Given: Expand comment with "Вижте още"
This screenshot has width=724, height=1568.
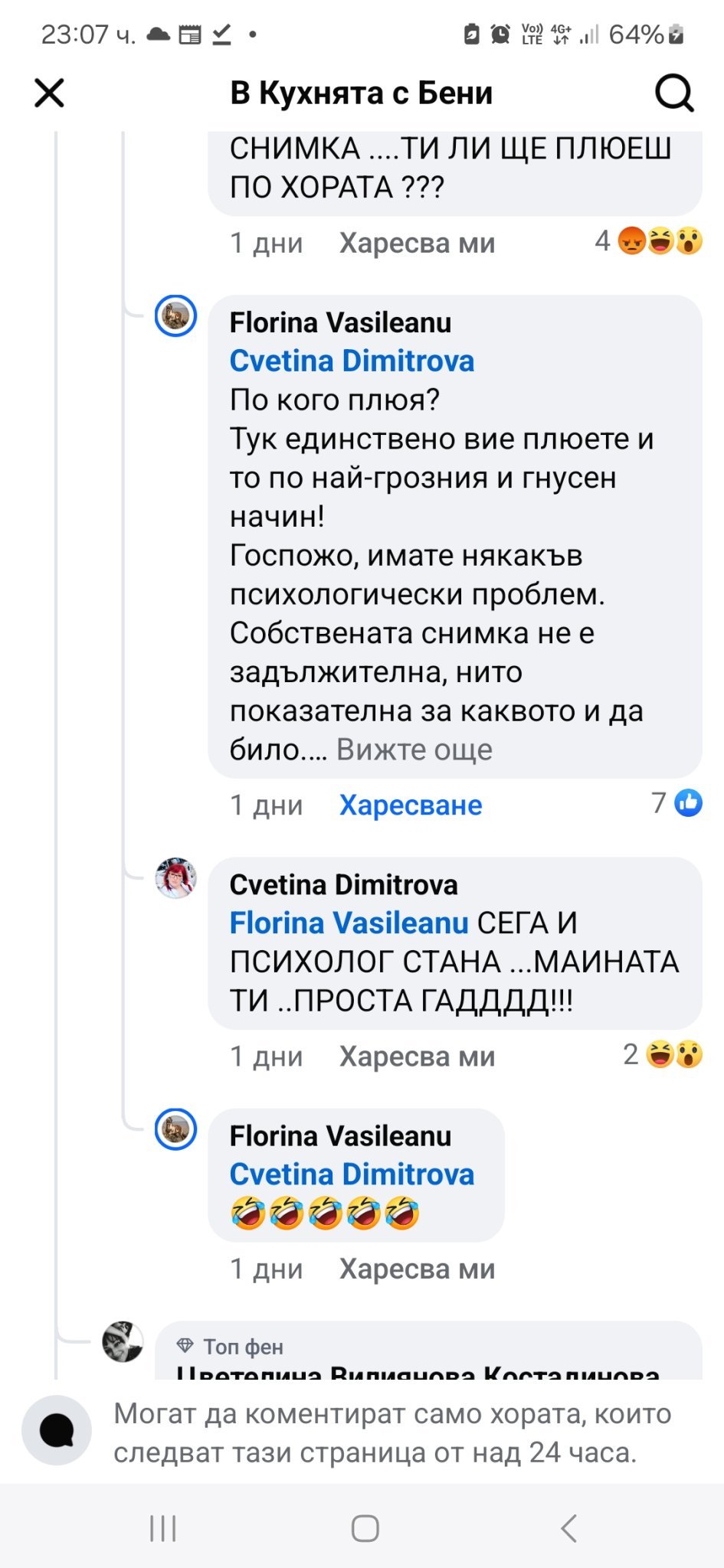Looking at the screenshot, I should coord(414,750).
